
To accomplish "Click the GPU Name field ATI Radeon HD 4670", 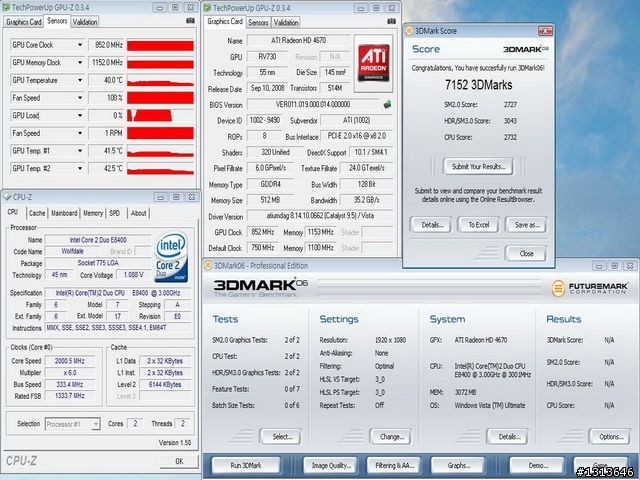I will pyautogui.click(x=298, y=40).
